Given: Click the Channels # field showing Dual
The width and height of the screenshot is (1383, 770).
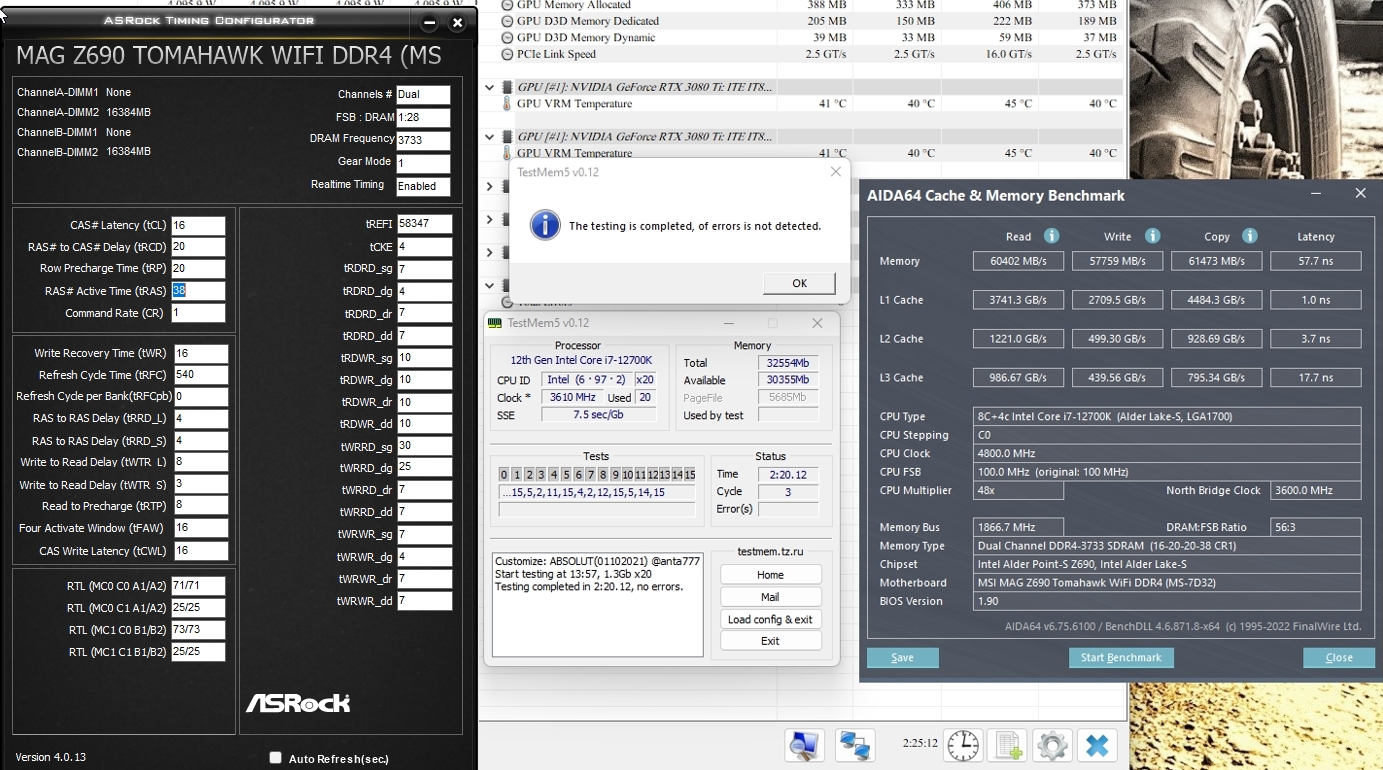Looking at the screenshot, I should [423, 95].
